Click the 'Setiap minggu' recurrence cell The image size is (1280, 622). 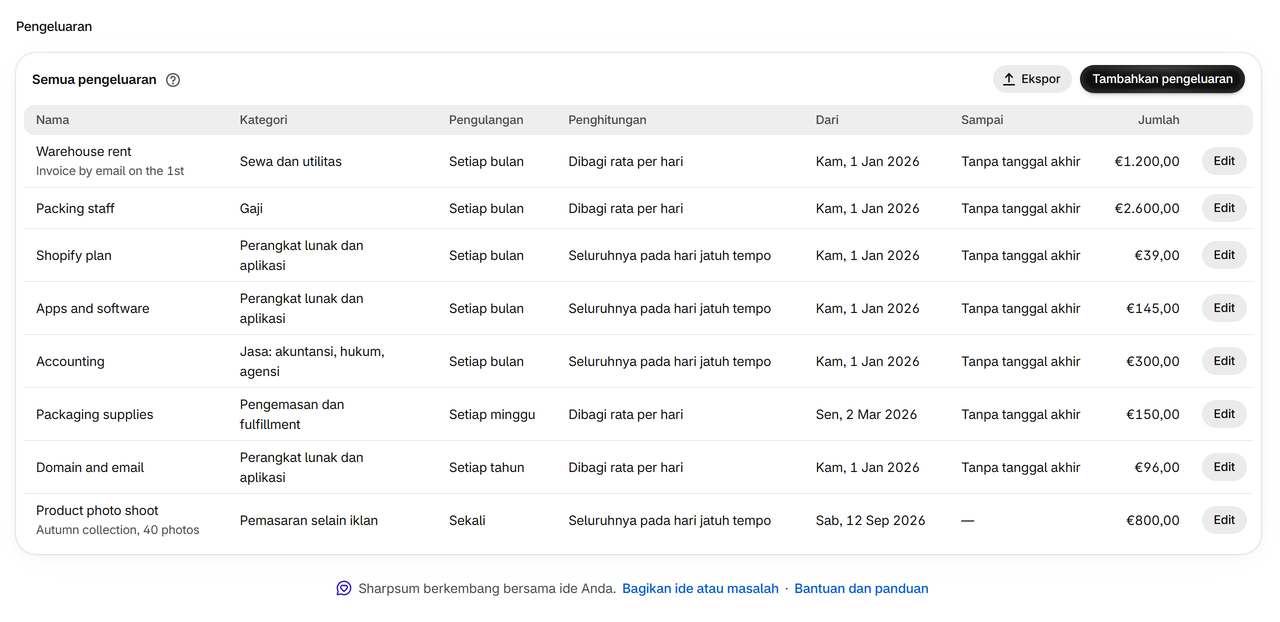click(492, 415)
